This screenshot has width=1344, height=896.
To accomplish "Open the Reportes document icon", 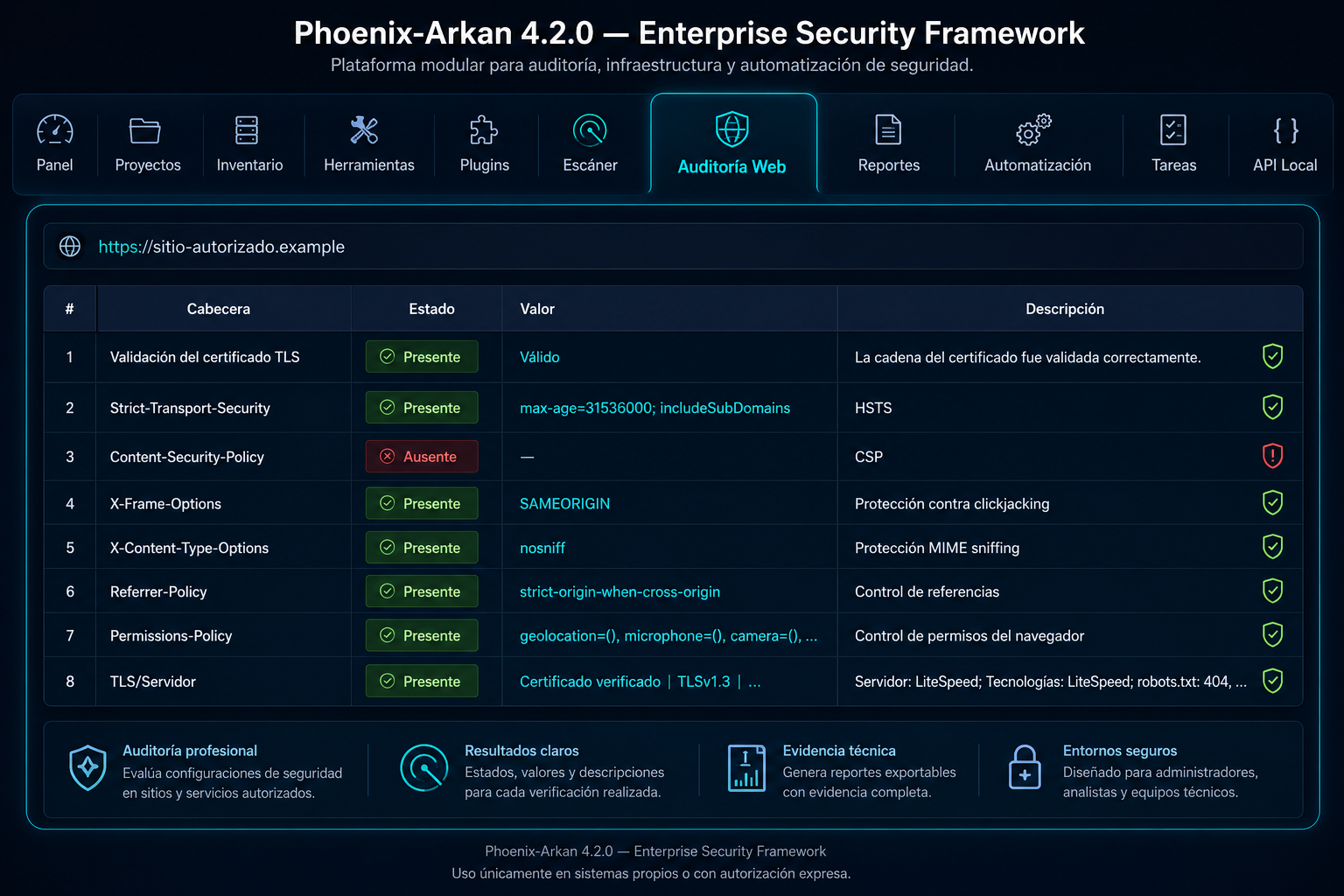I will pos(888,129).
